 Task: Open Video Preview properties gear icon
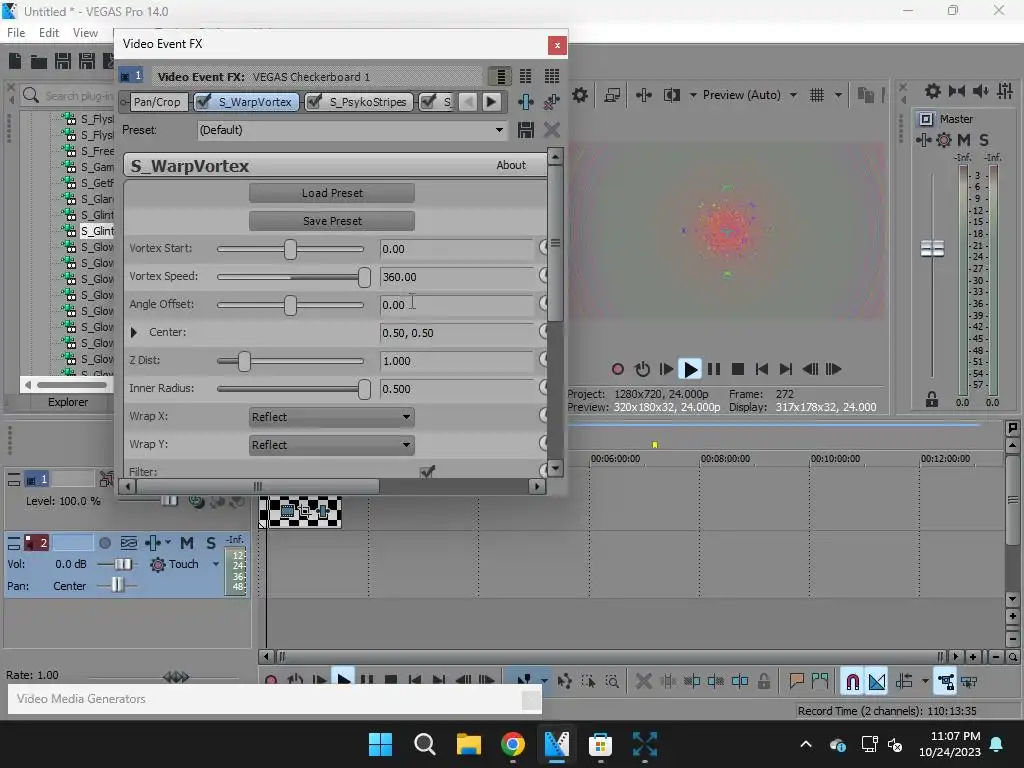[x=579, y=95]
